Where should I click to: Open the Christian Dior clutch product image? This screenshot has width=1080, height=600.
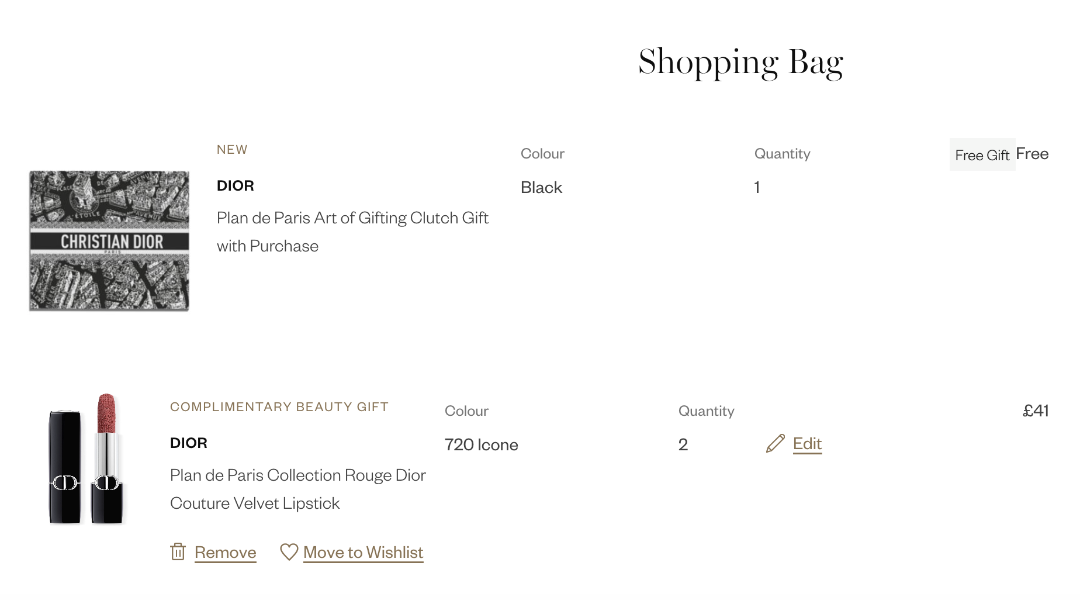point(109,241)
